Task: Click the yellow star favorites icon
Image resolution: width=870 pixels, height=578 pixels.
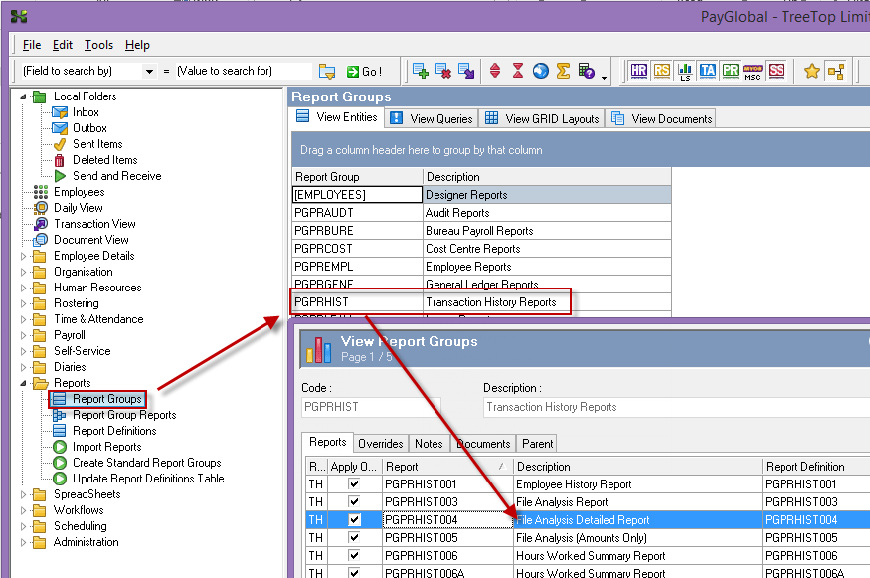Action: pos(812,71)
